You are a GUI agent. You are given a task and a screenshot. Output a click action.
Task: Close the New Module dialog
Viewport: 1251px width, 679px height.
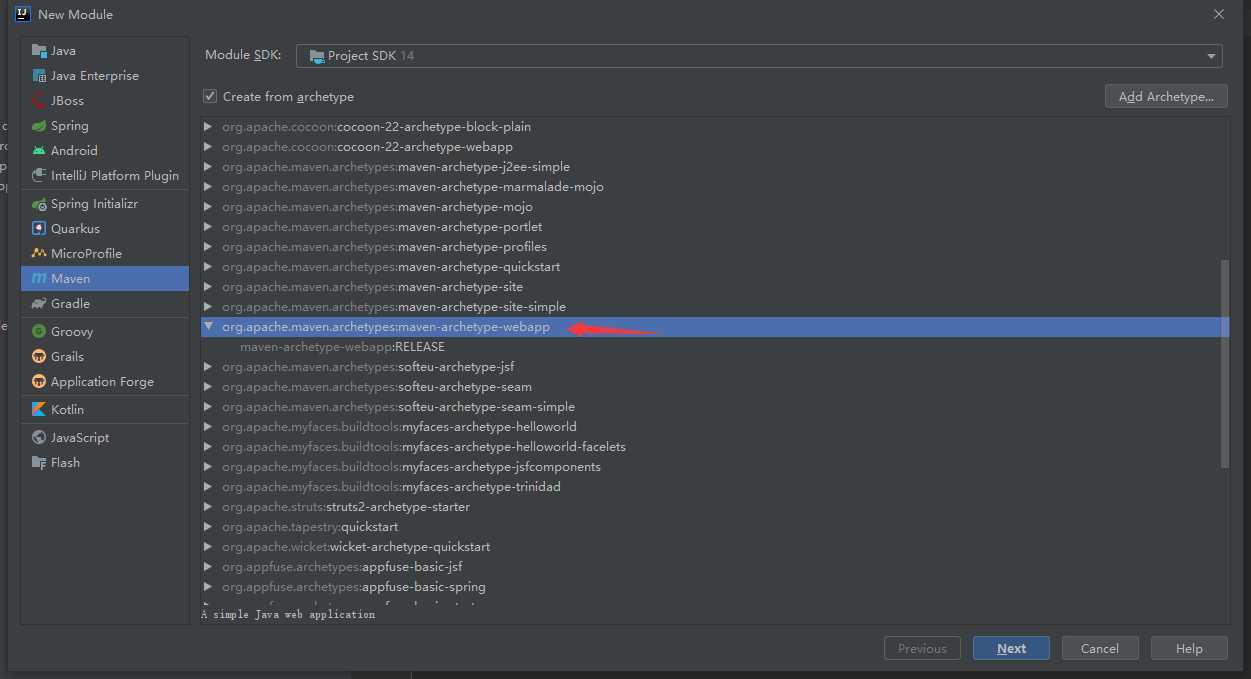coord(1219,14)
